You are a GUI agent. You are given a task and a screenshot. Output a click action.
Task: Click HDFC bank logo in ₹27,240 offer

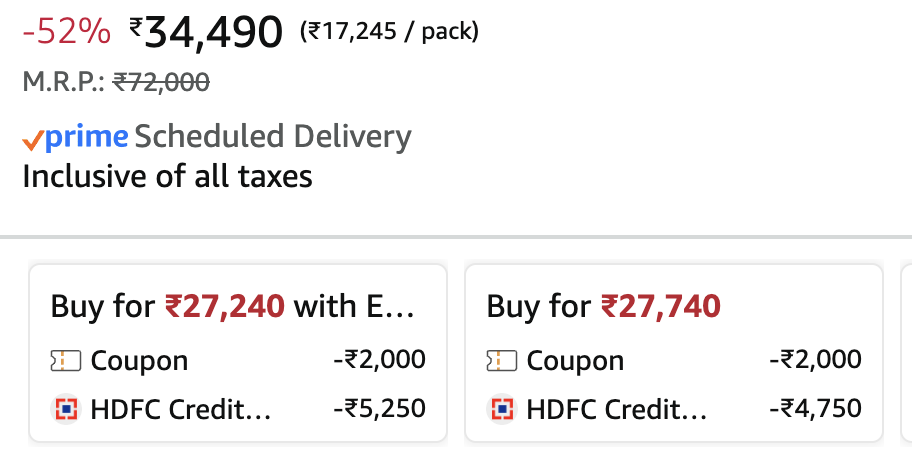[x=65, y=408]
